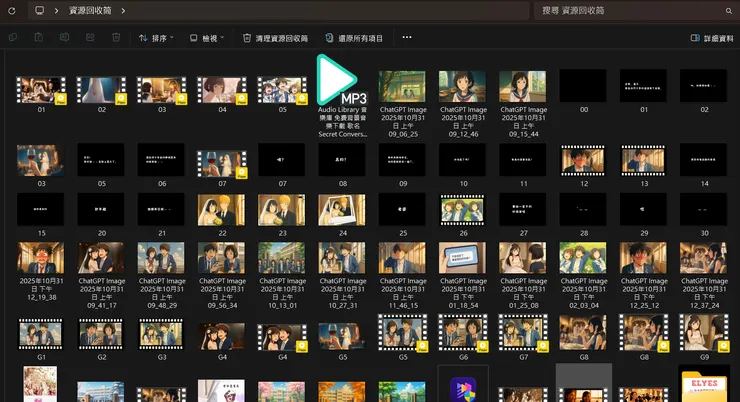
Task: Select polaroid photo image named 24
Action: [x=343, y=214]
